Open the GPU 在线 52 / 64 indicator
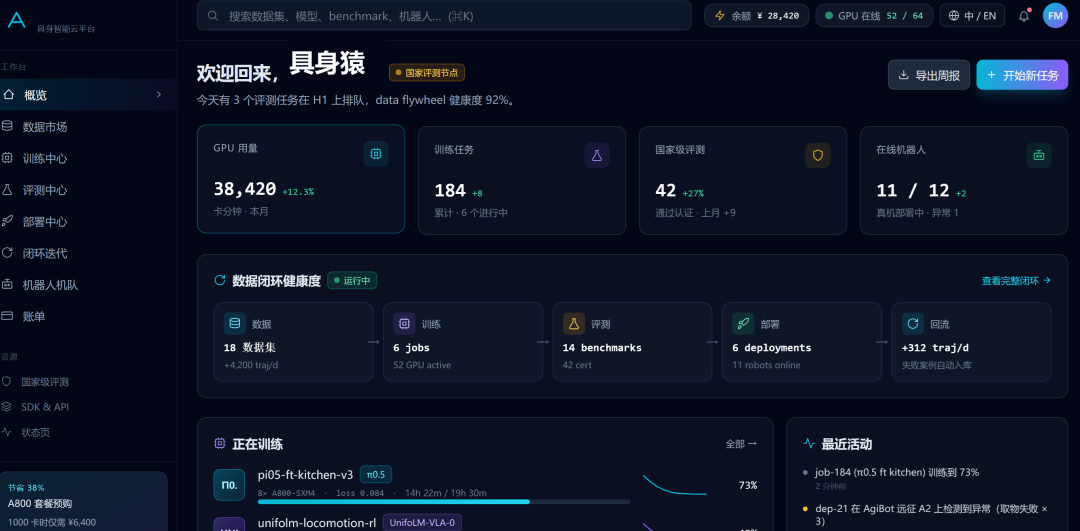Viewport: 1080px width, 531px height. 875,16
